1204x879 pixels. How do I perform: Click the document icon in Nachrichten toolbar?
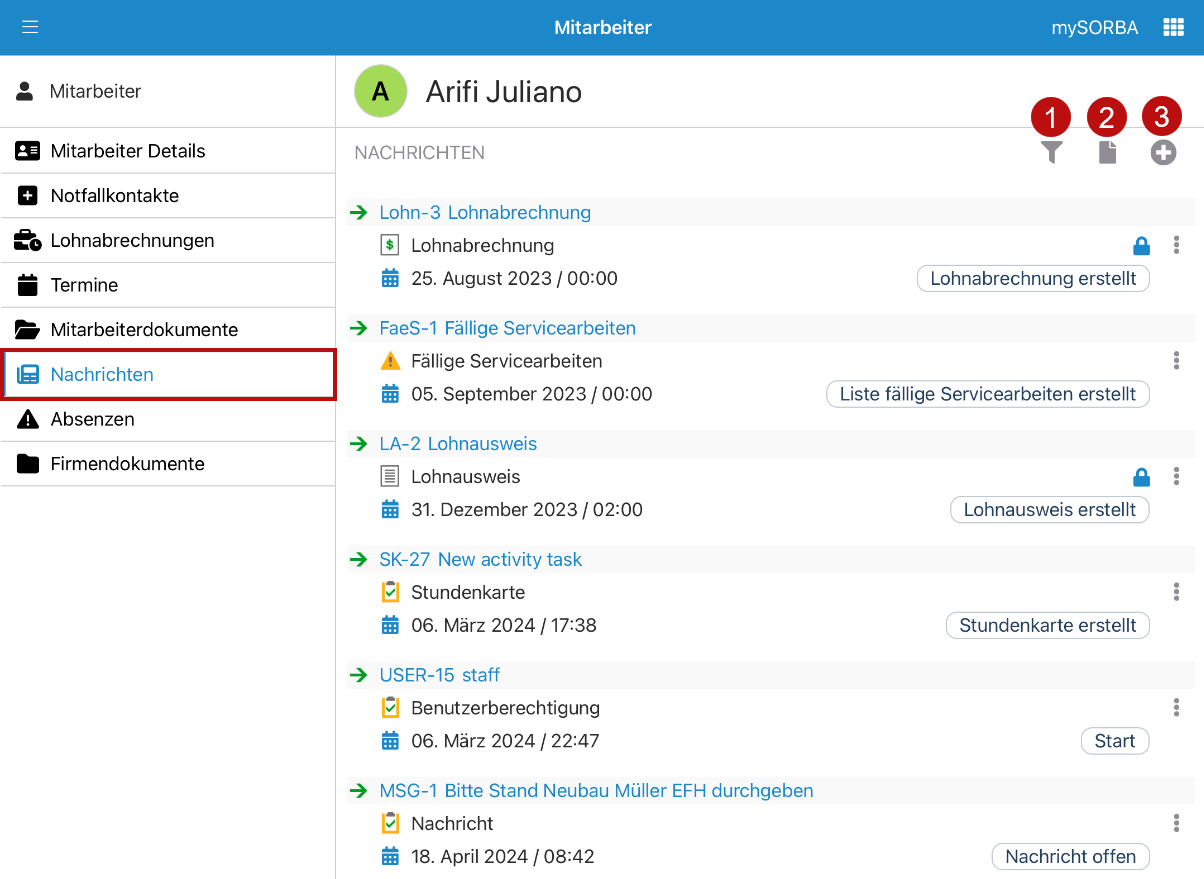[x=1107, y=153]
